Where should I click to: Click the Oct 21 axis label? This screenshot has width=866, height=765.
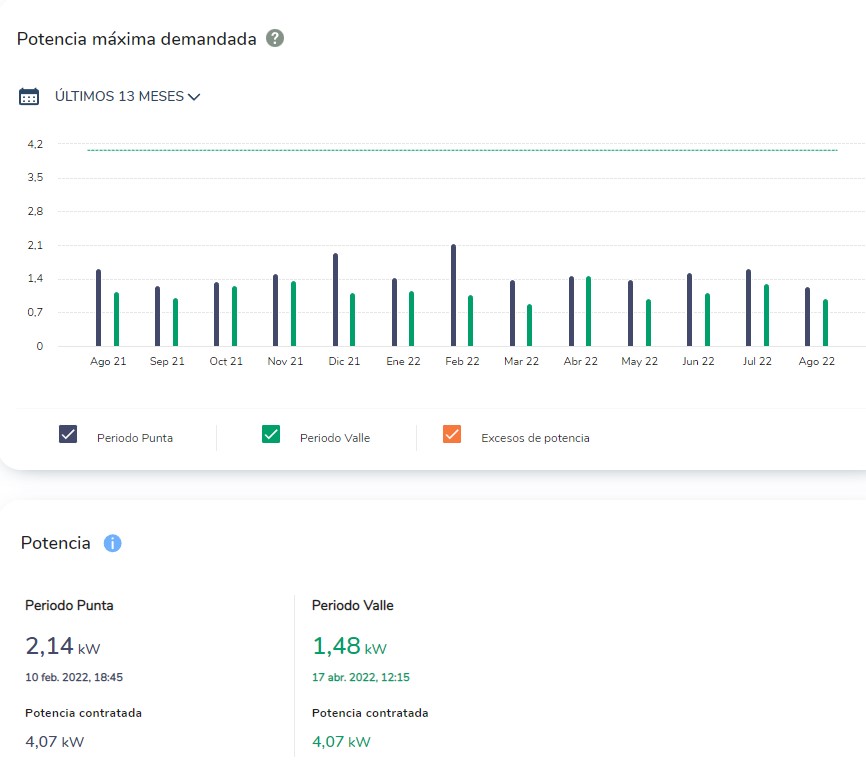pyautogui.click(x=226, y=361)
